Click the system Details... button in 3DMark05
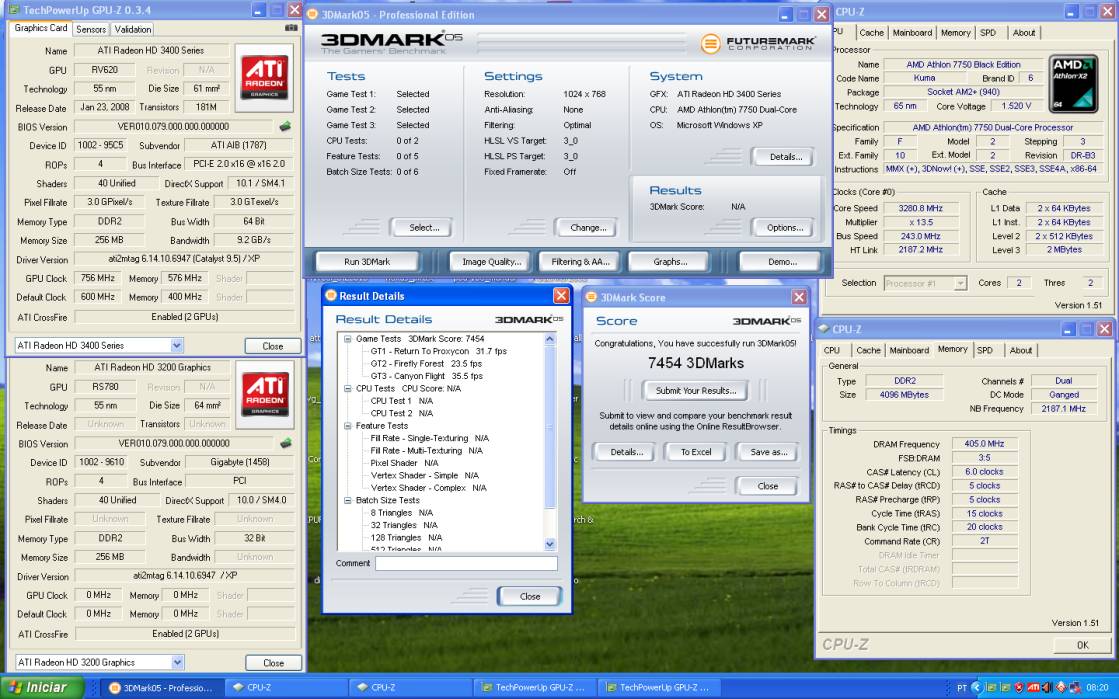The height and width of the screenshot is (699, 1119). [x=784, y=157]
